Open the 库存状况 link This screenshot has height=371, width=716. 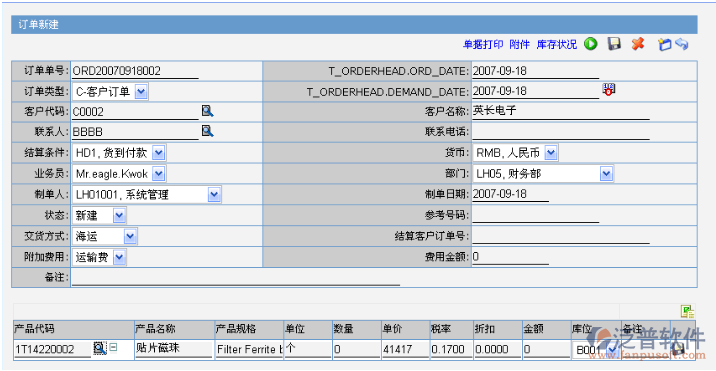(557, 44)
